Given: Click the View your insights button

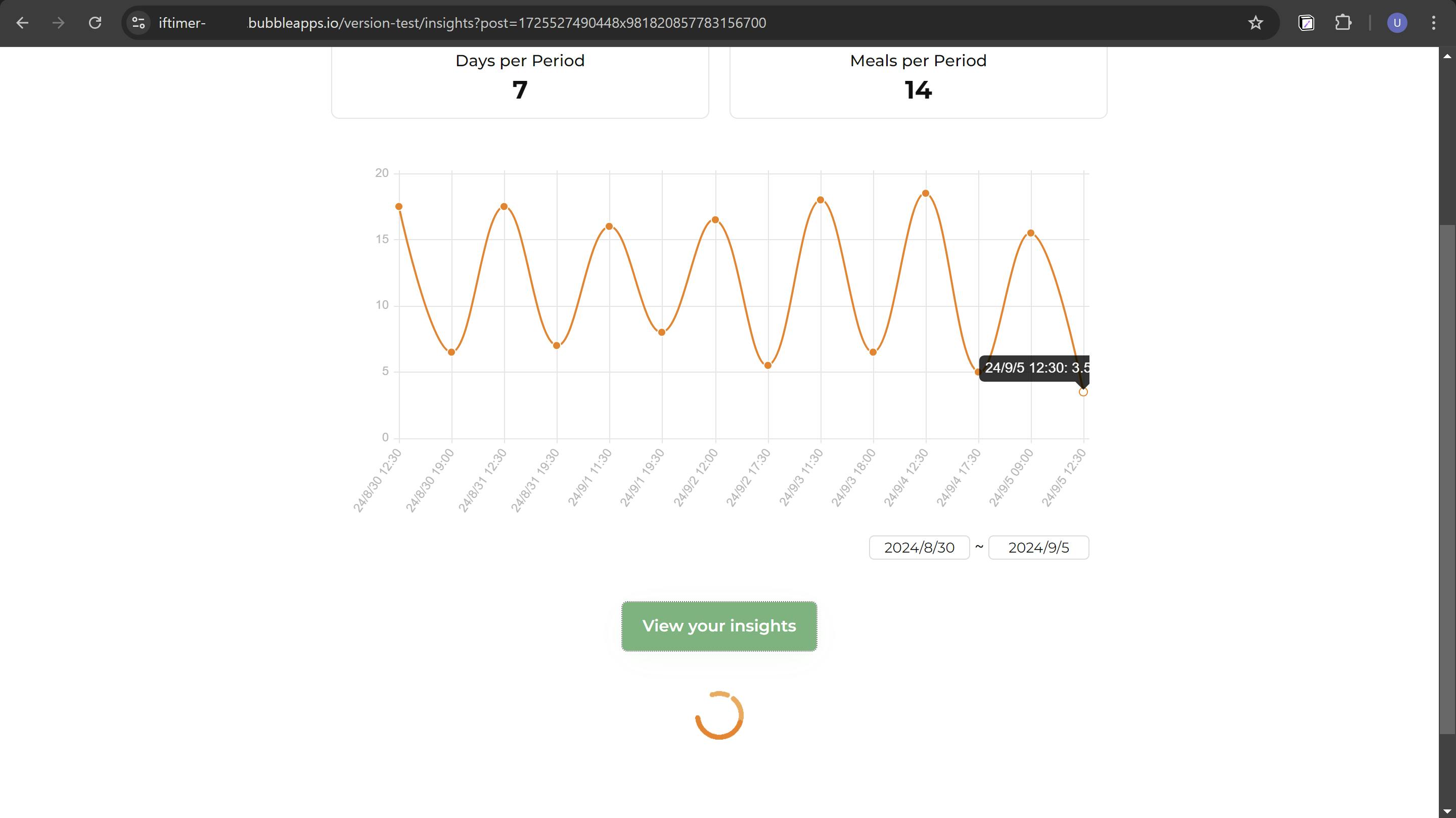Looking at the screenshot, I should (719, 626).
